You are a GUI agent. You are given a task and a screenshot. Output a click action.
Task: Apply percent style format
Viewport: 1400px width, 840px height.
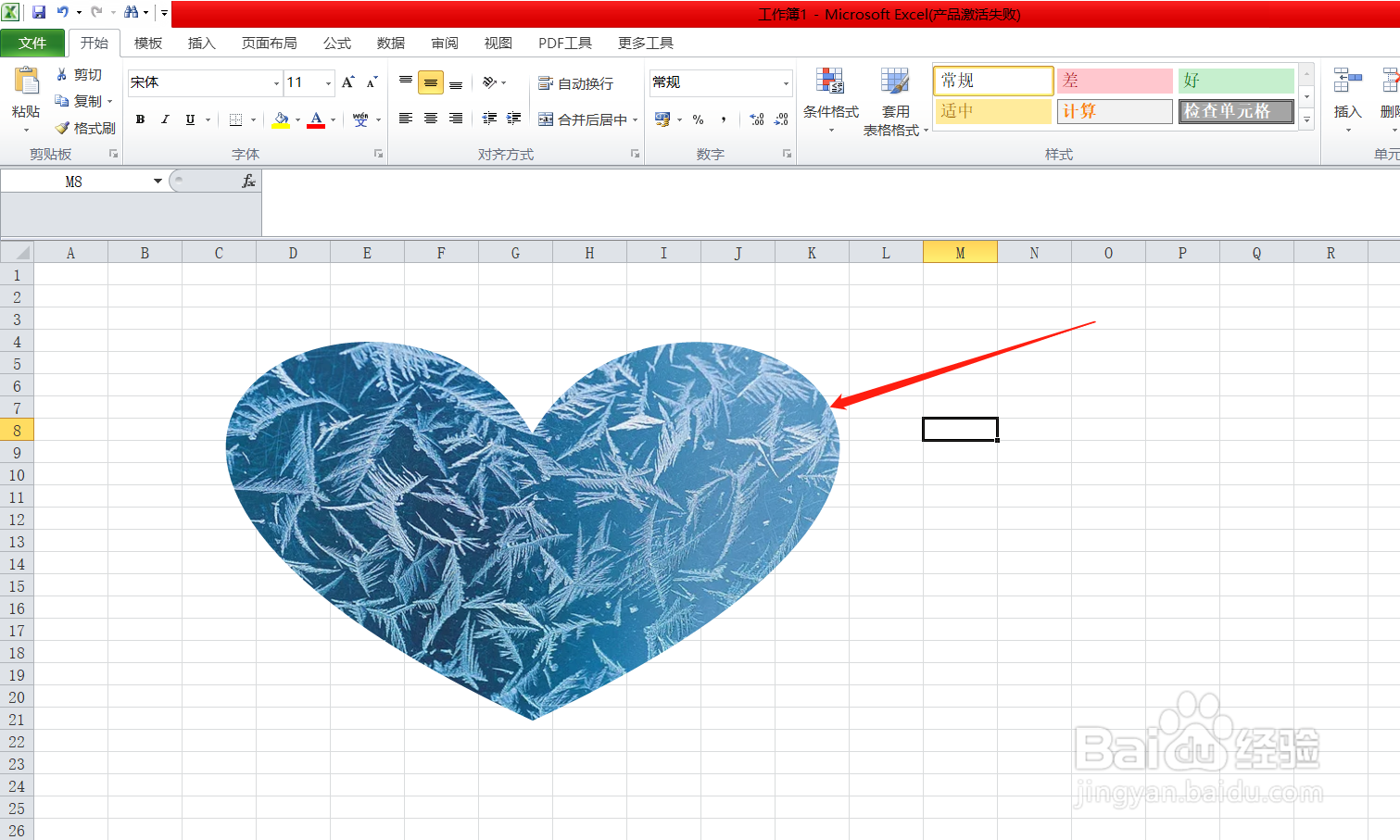(x=699, y=119)
